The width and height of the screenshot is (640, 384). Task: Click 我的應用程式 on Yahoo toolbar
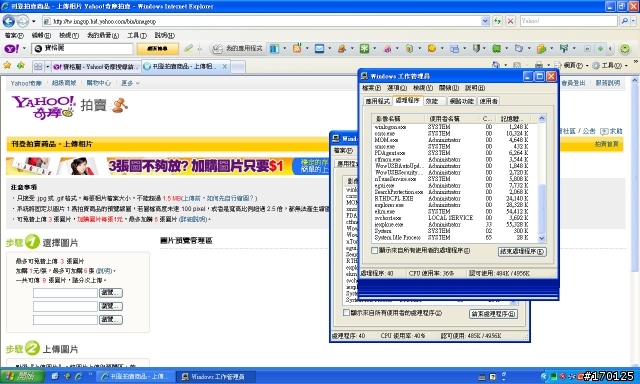pyautogui.click(x=238, y=49)
